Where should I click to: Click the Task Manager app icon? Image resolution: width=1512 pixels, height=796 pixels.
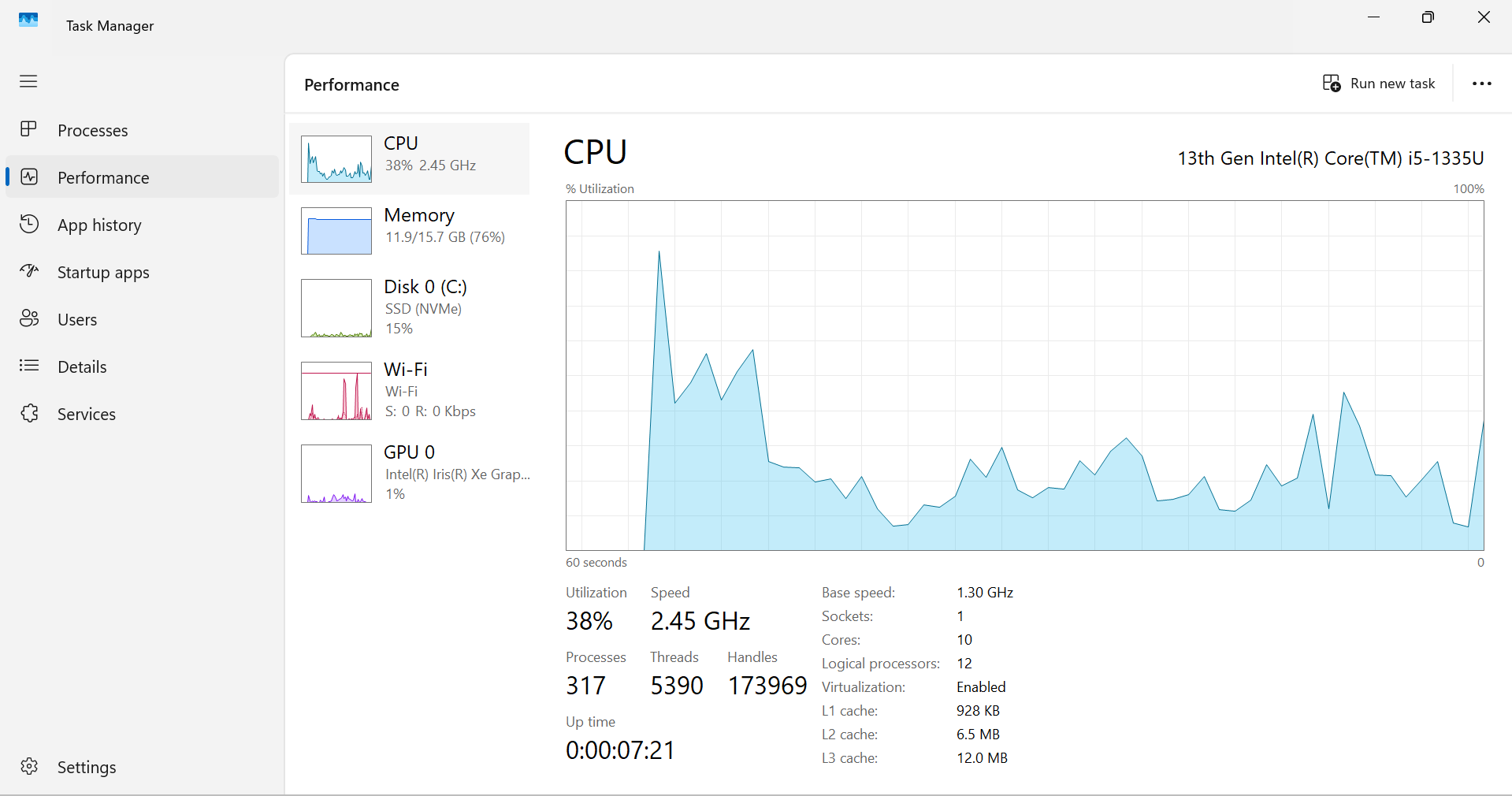click(x=28, y=20)
